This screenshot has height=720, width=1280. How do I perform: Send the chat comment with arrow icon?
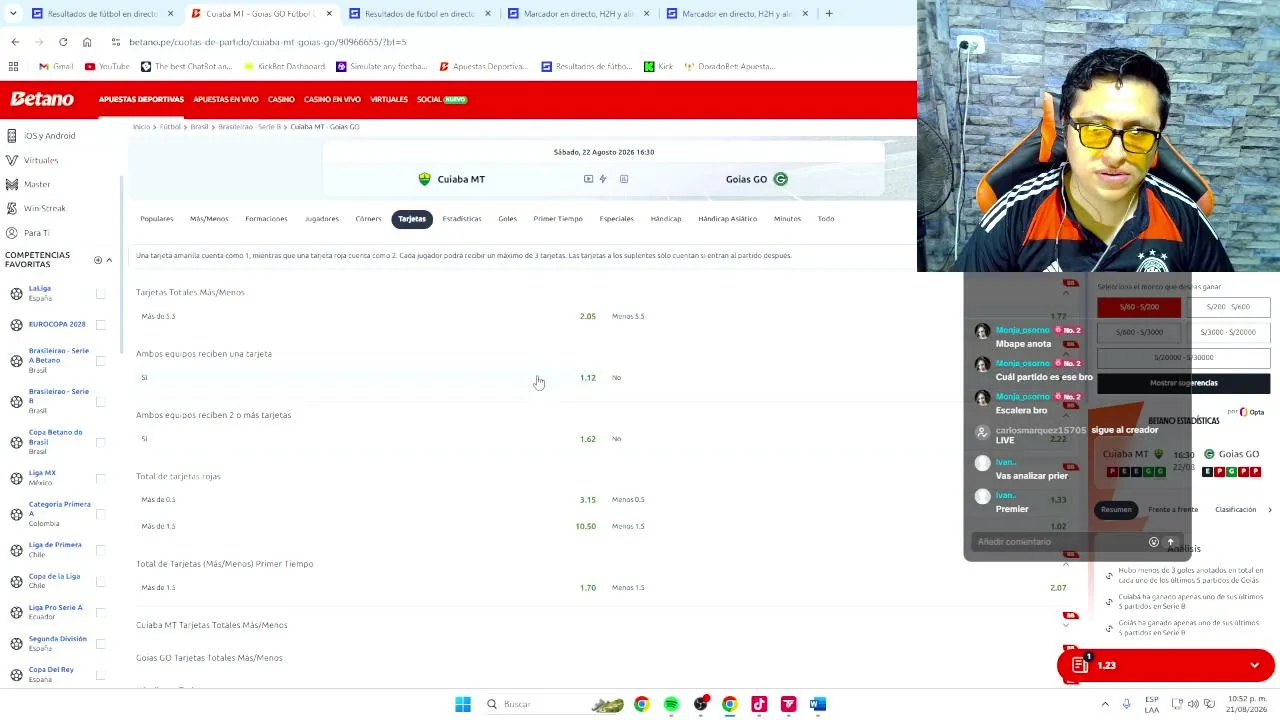pos(1171,542)
